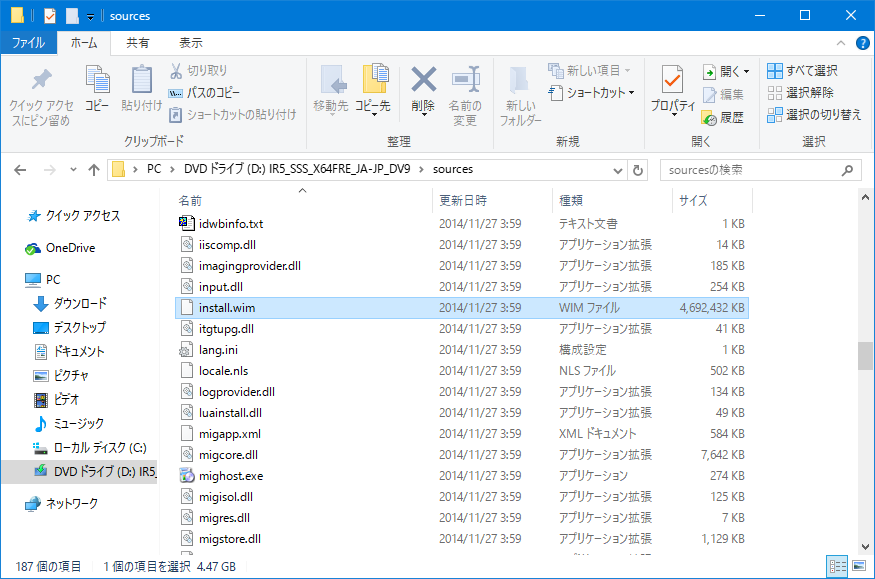Open recent locations dropdown arrow
The image size is (875, 579).
coord(73,170)
